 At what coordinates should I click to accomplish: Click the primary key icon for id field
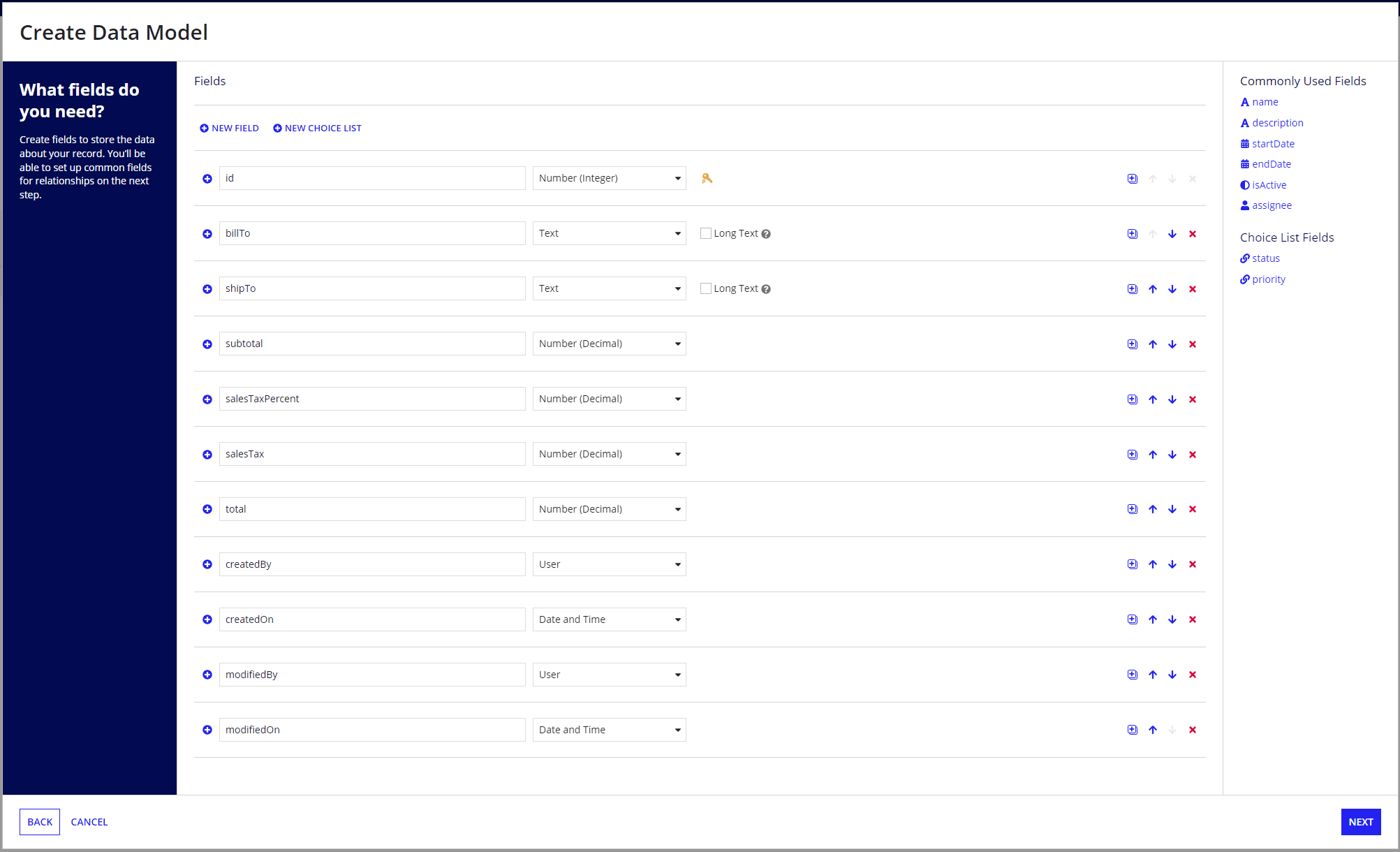[x=707, y=178]
